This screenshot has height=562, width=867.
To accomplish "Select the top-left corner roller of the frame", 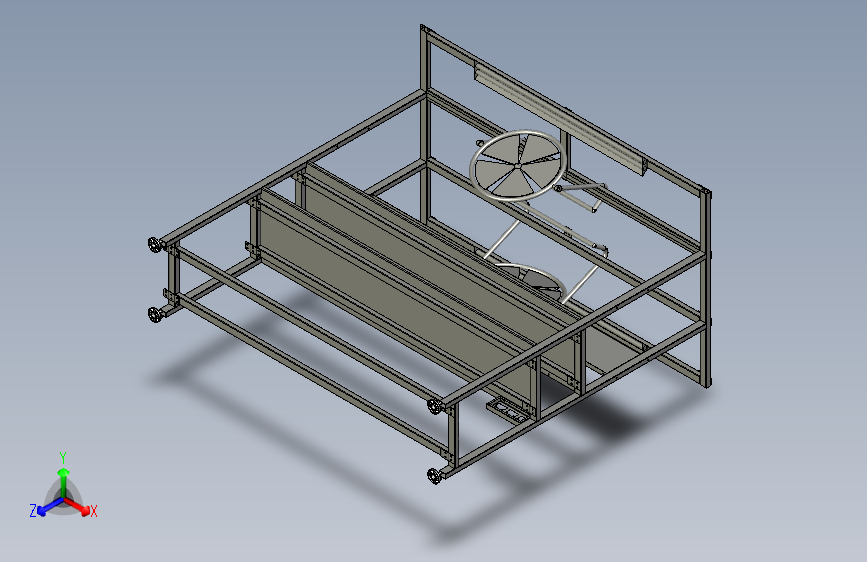I will pos(155,244).
